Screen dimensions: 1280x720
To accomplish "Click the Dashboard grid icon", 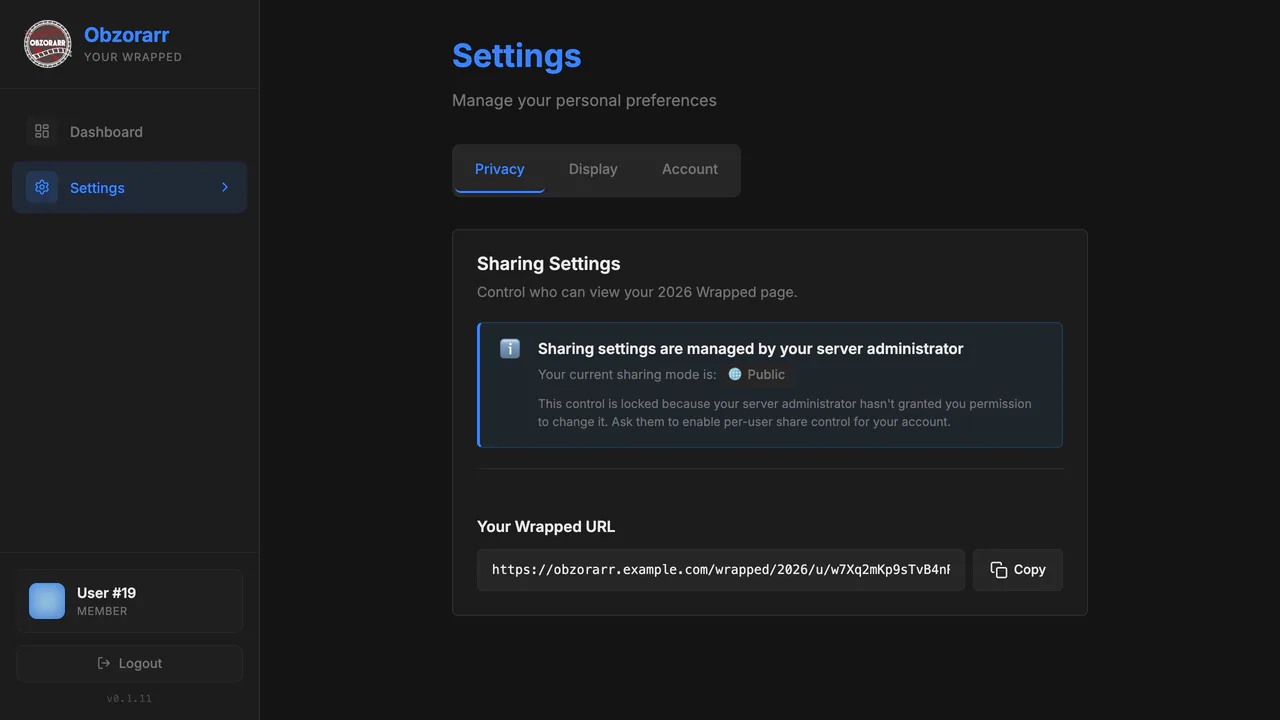I will tap(42, 131).
